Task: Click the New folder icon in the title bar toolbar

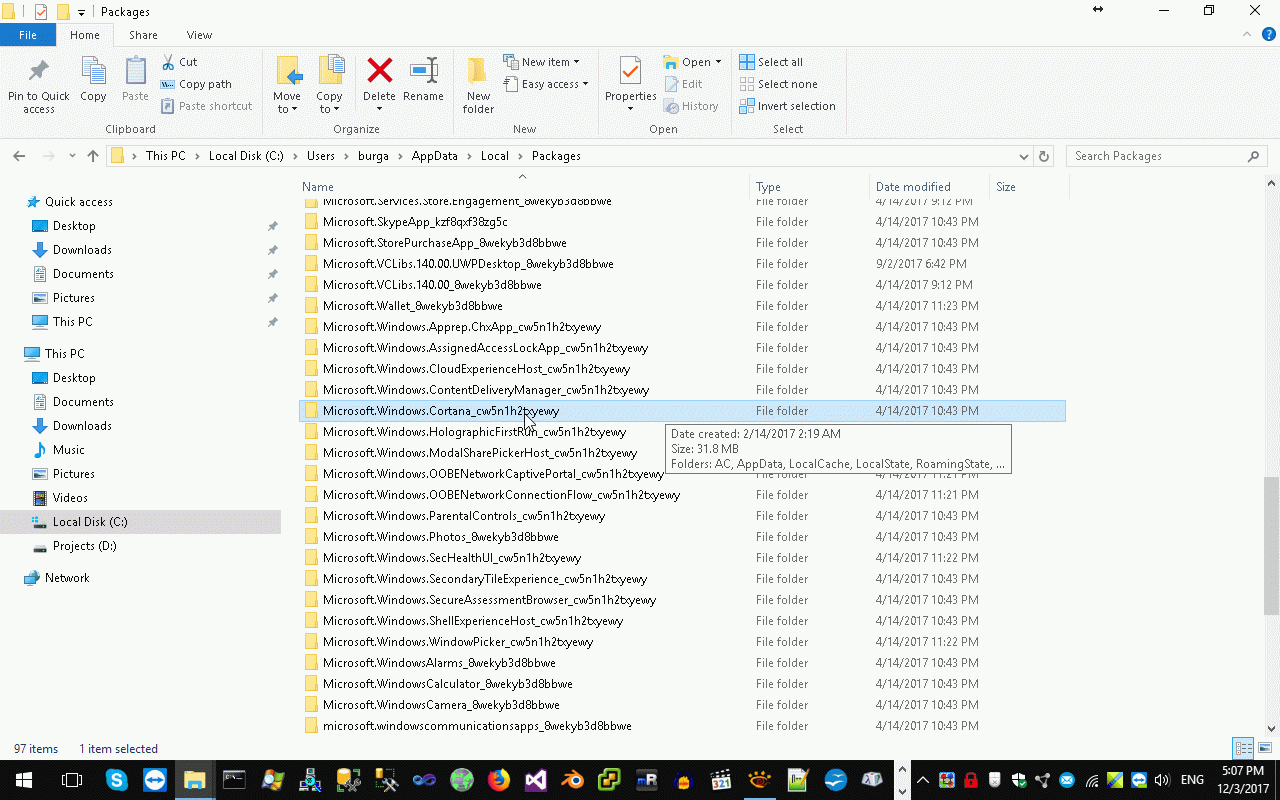Action: 63,12
